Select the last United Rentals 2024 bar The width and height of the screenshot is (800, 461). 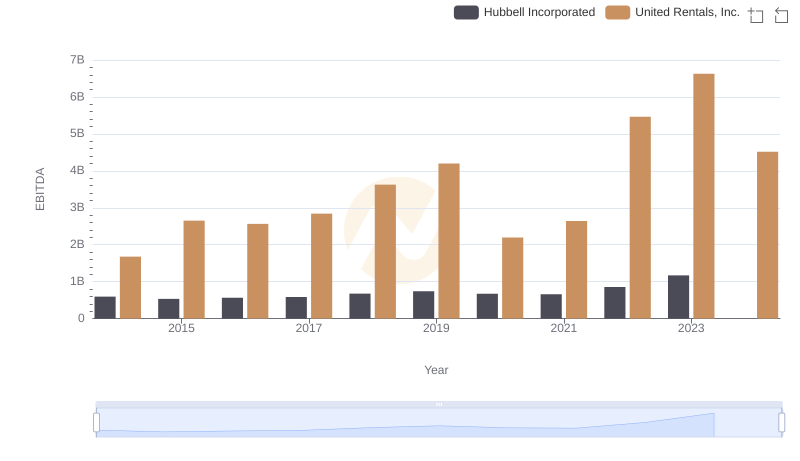(x=767, y=235)
